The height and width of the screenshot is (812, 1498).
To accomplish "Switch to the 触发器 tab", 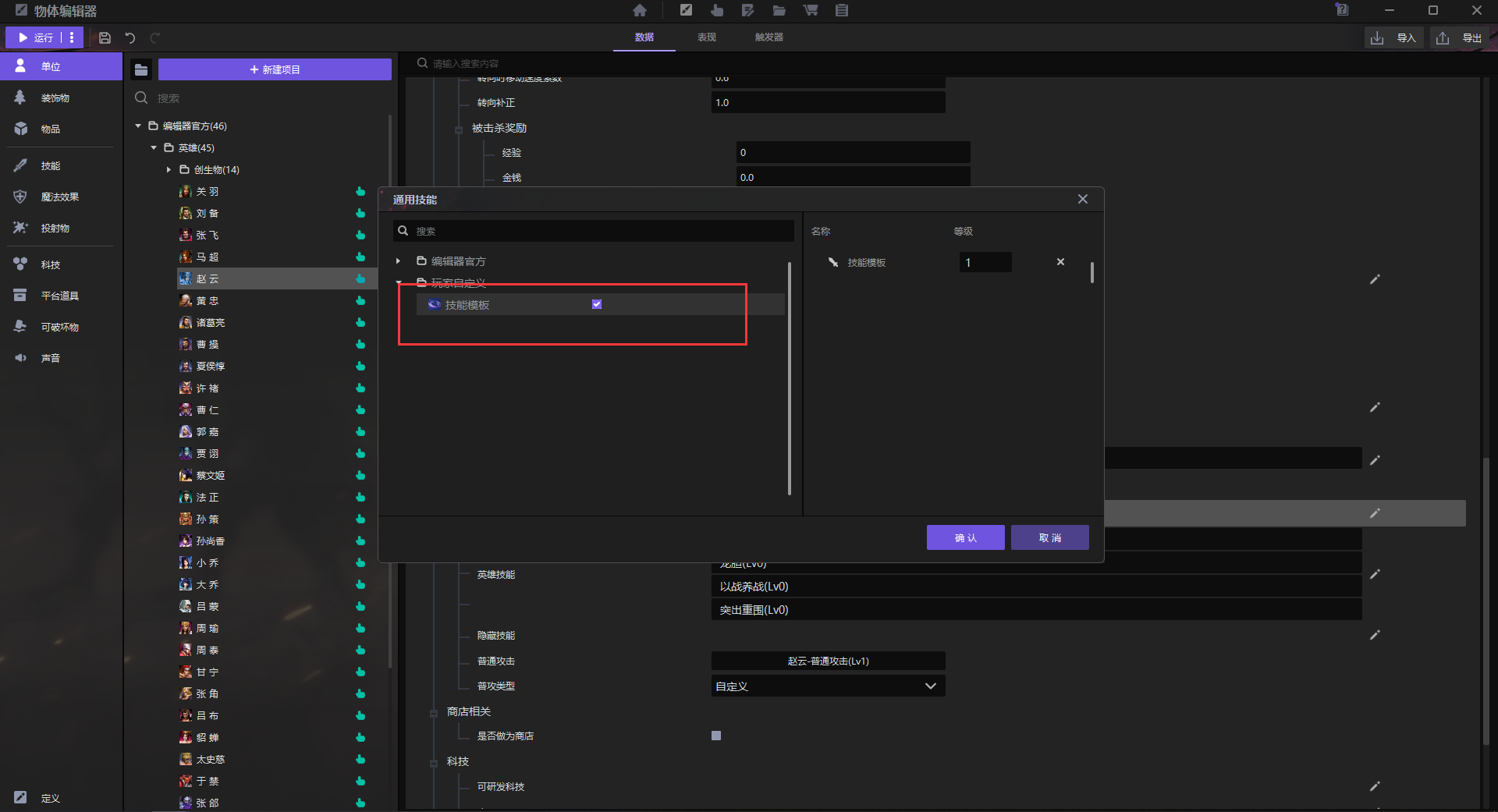I will point(769,37).
